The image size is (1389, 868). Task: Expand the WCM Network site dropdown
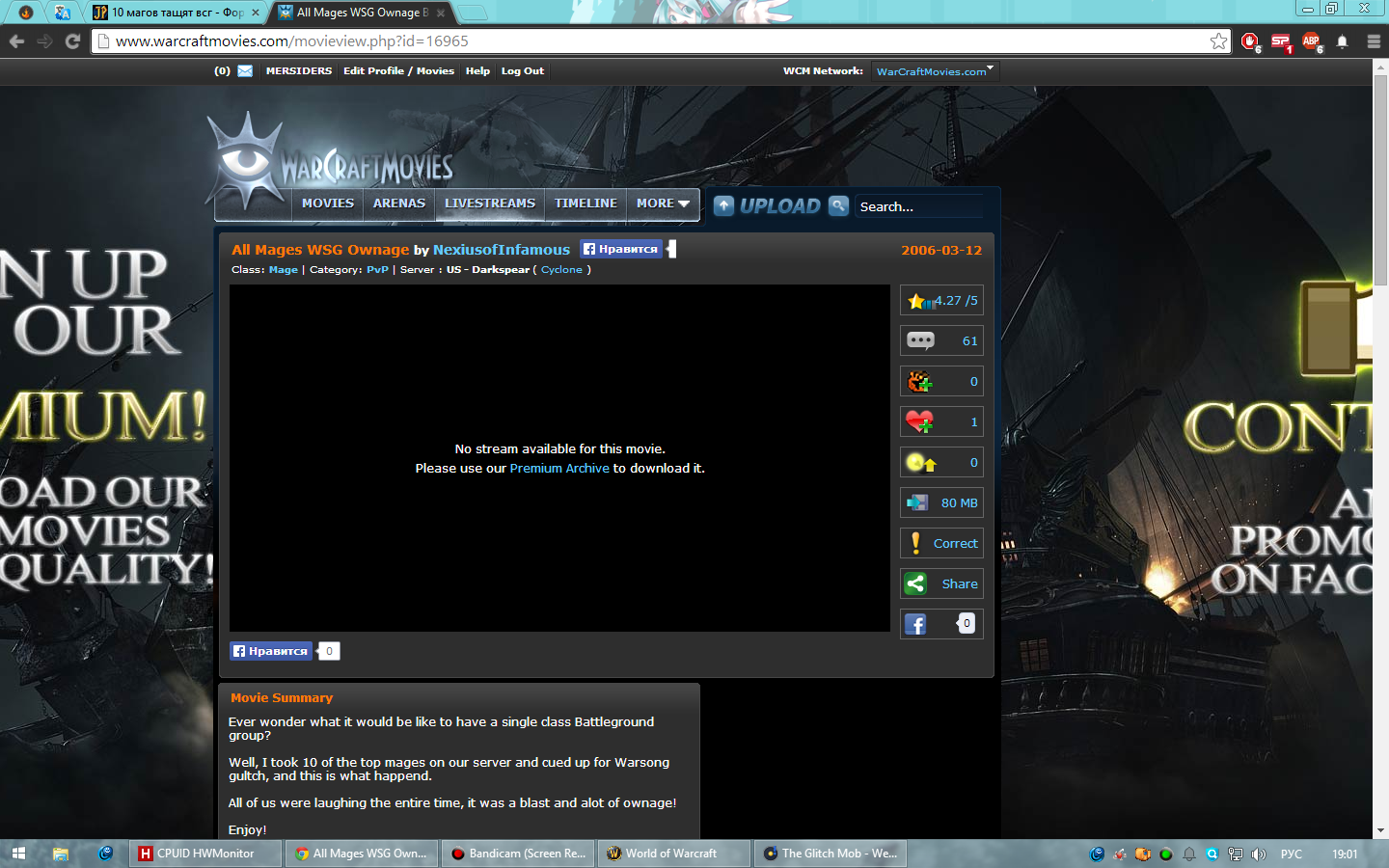[935, 70]
